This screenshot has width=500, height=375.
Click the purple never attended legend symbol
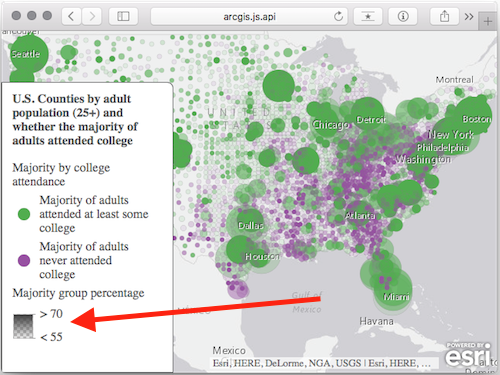coord(24,260)
